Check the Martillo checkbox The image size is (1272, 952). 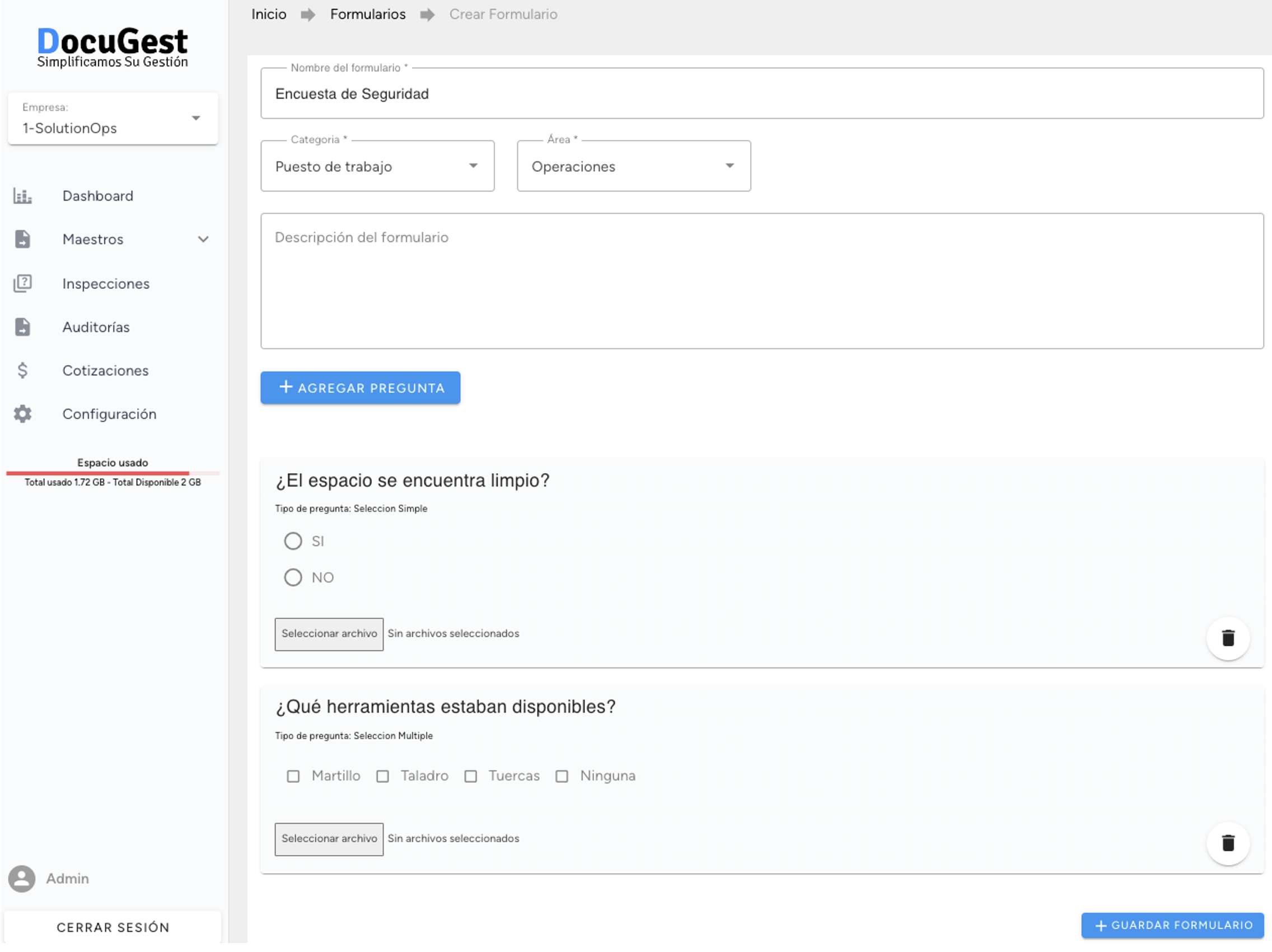pos(293,777)
